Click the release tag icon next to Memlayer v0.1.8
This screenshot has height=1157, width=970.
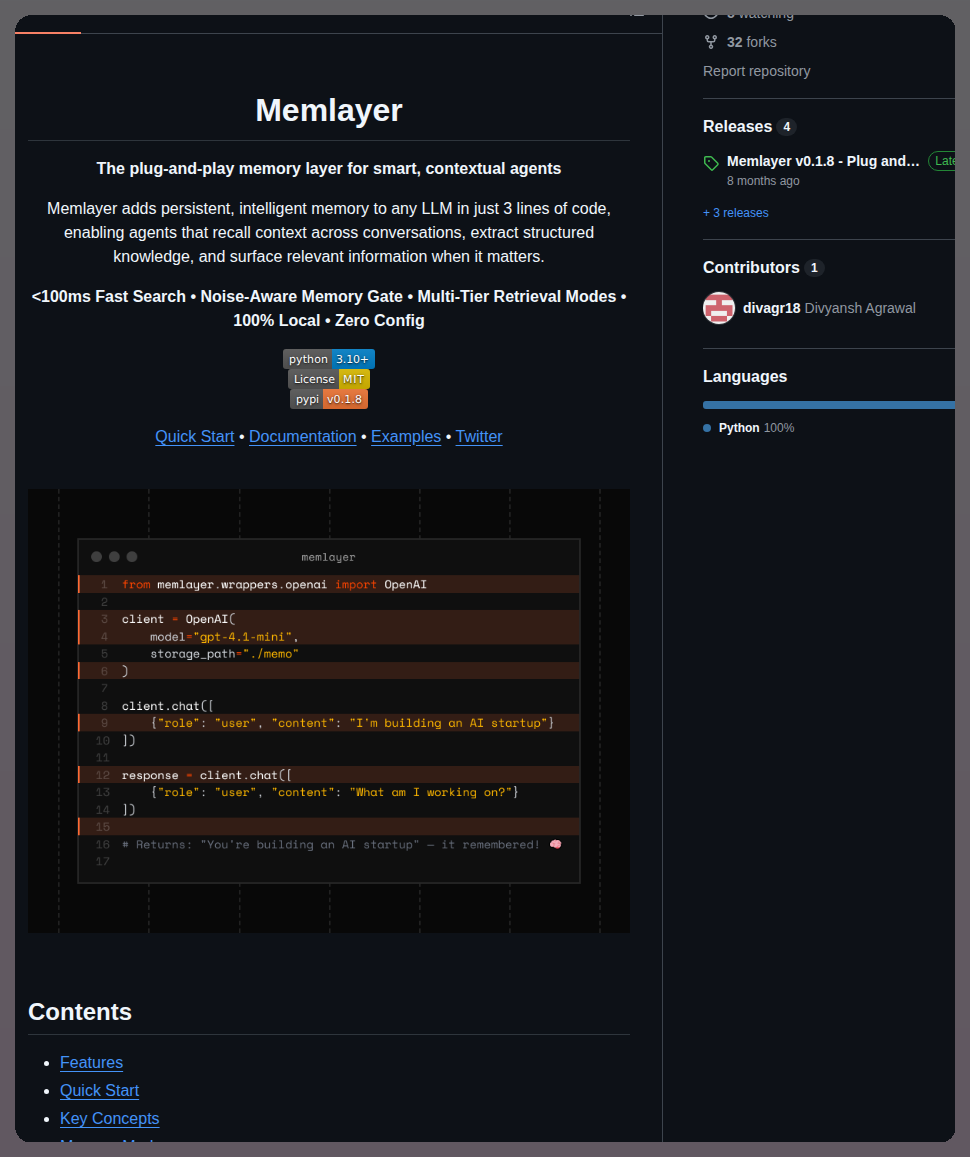tap(711, 163)
